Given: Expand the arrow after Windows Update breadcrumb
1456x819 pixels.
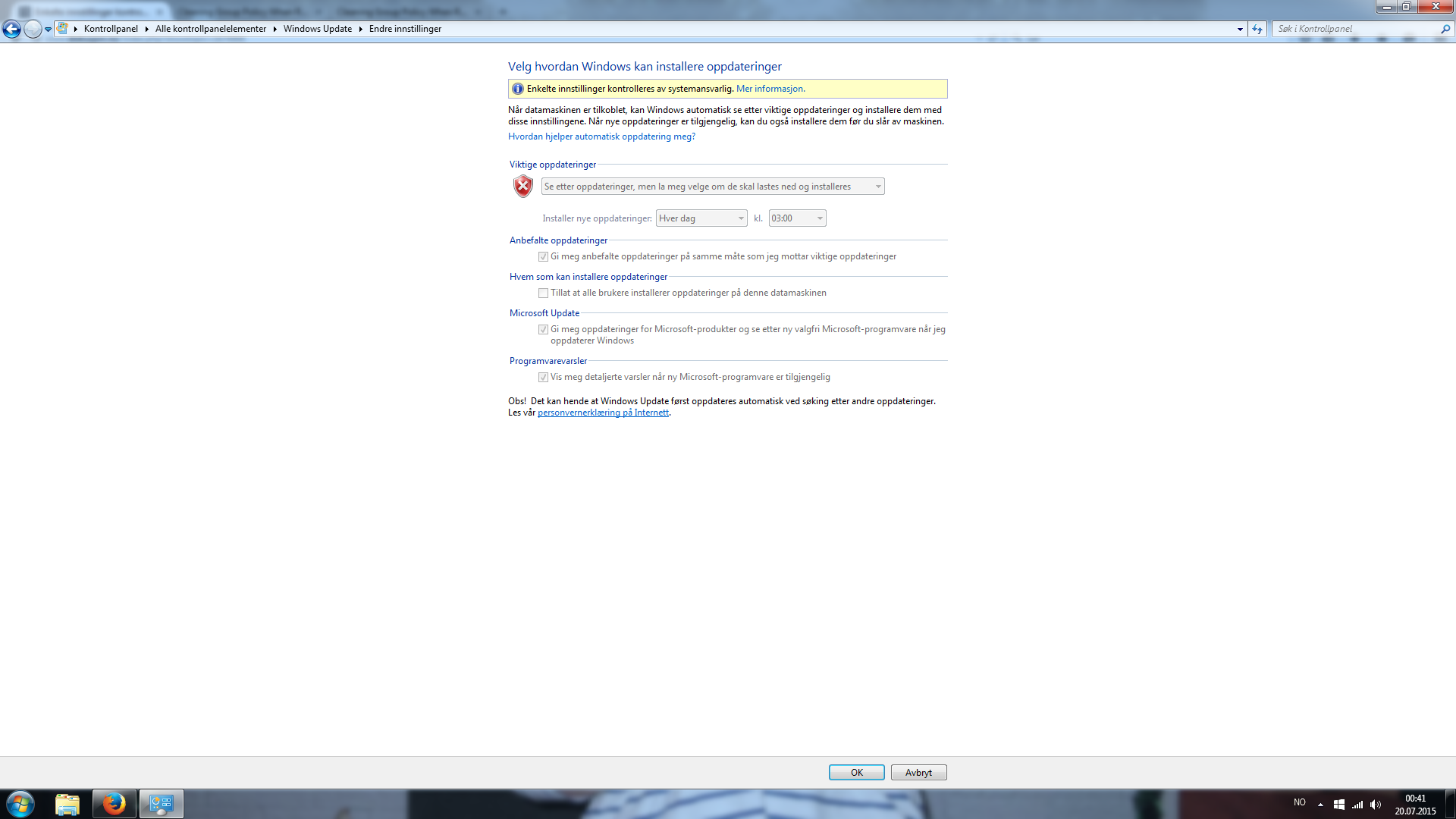Looking at the screenshot, I should [x=360, y=29].
